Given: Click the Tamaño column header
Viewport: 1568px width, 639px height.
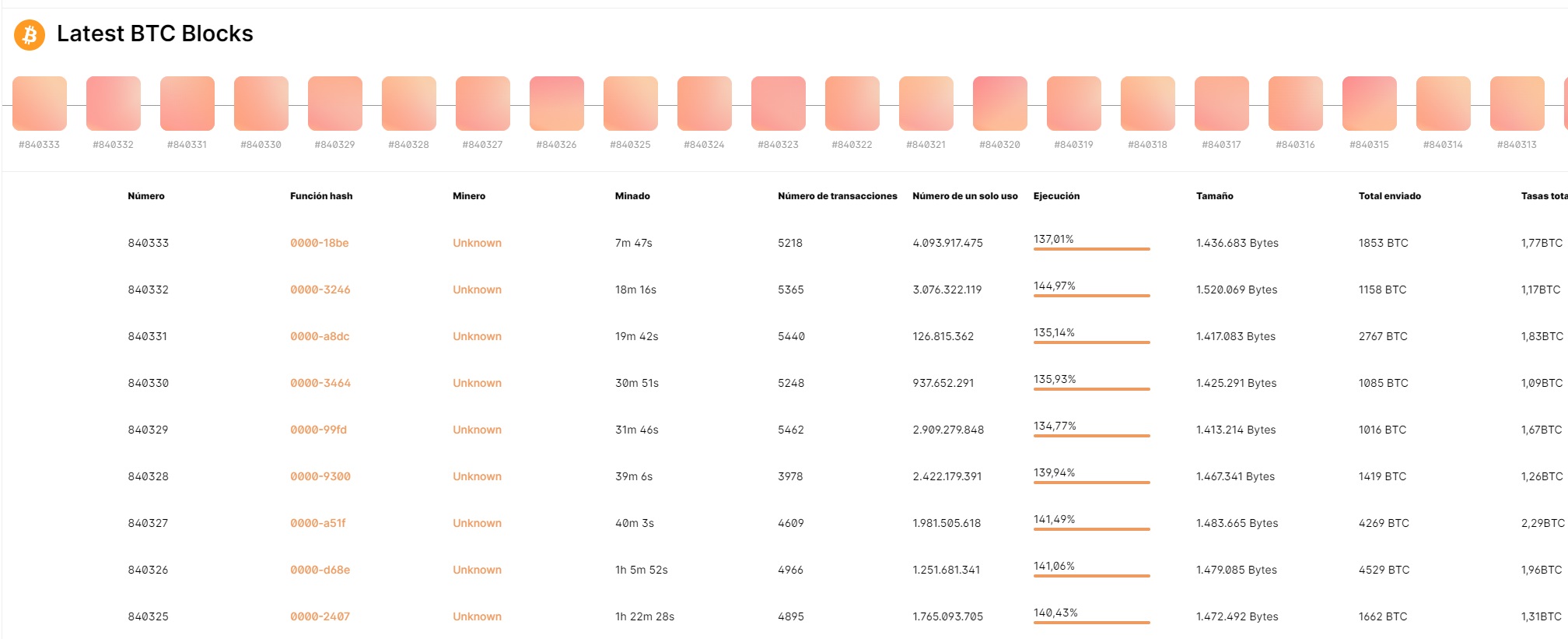Looking at the screenshot, I should pyautogui.click(x=1215, y=196).
